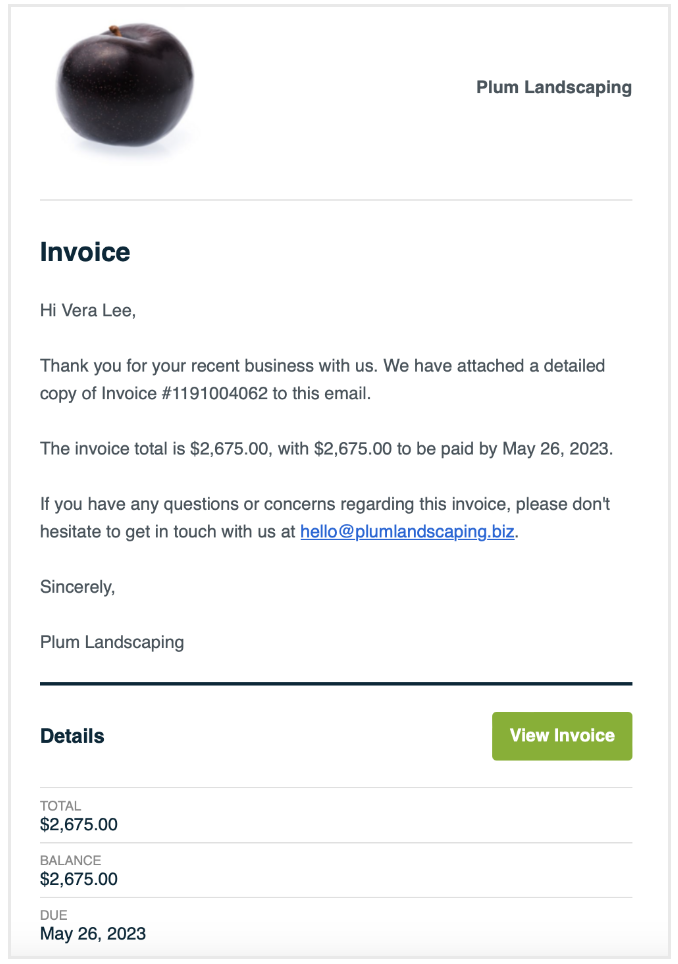Select the $2,675.00 amount under BALANCE
678x964 pixels.
[x=79, y=879]
